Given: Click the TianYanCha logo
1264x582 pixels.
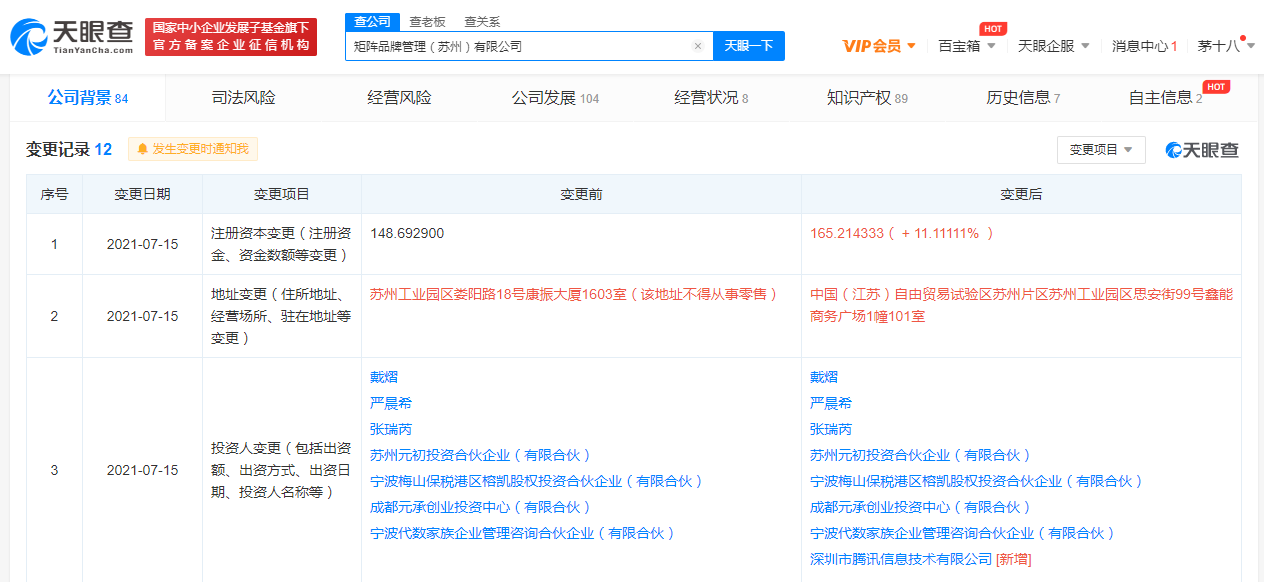Looking at the screenshot, I should 72,37.
